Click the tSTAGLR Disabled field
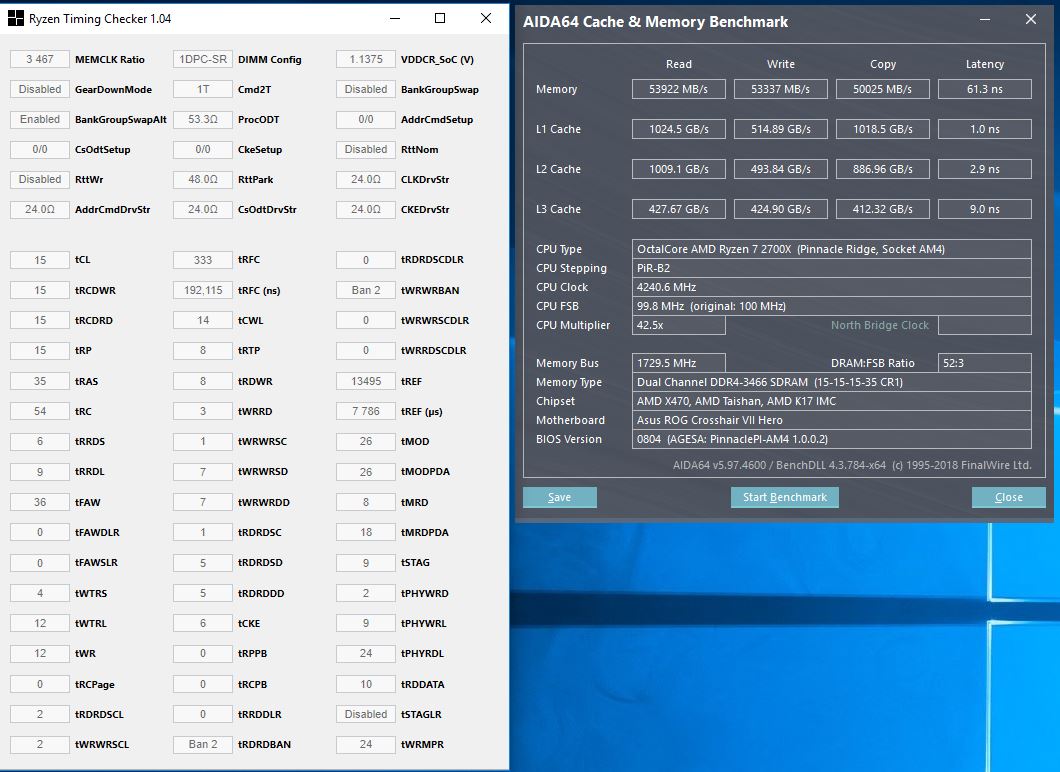 (366, 715)
